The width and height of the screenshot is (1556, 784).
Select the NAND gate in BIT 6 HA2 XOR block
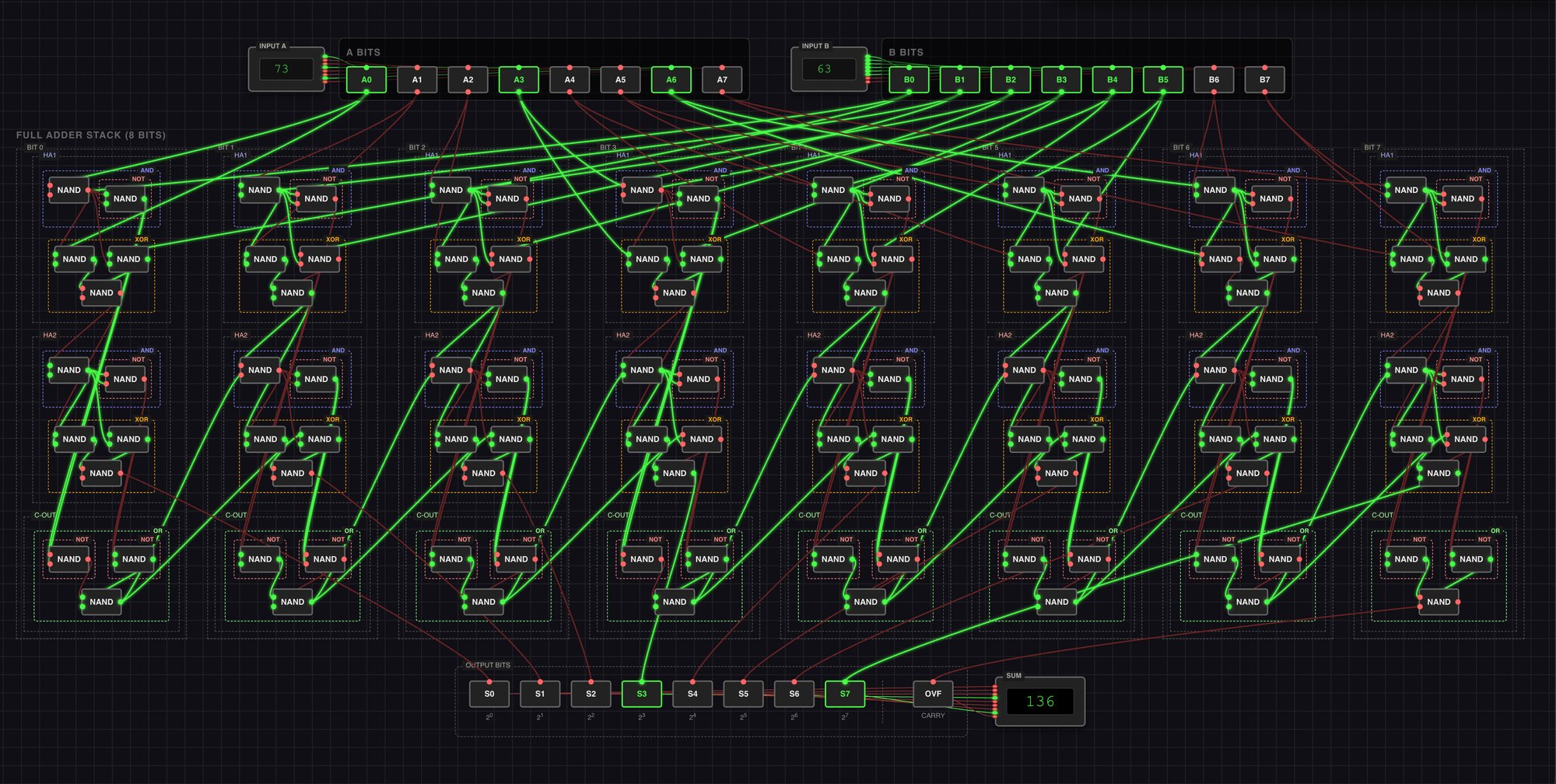coord(1220,439)
